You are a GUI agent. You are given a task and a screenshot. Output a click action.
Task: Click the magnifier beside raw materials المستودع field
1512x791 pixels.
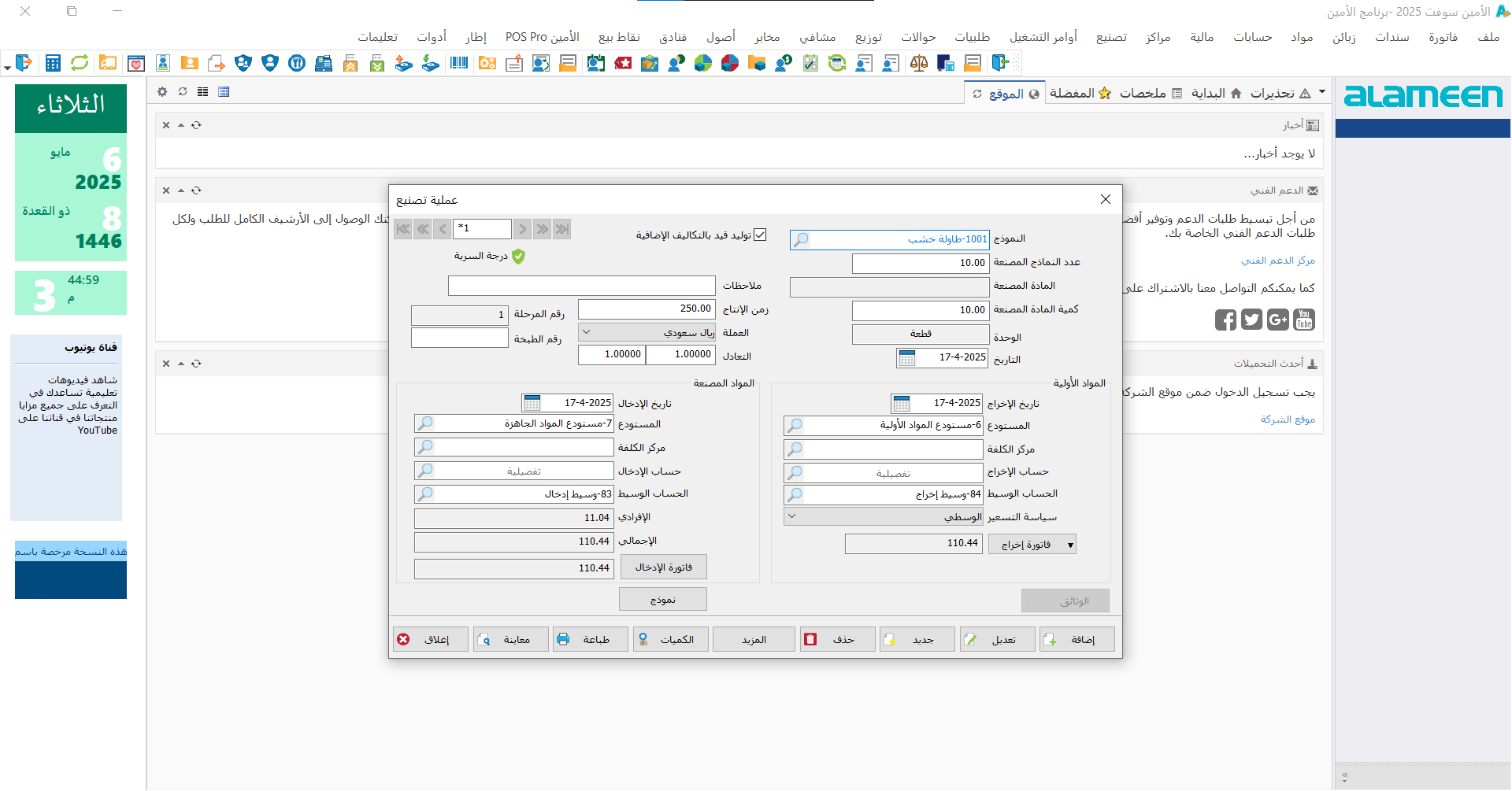(795, 426)
